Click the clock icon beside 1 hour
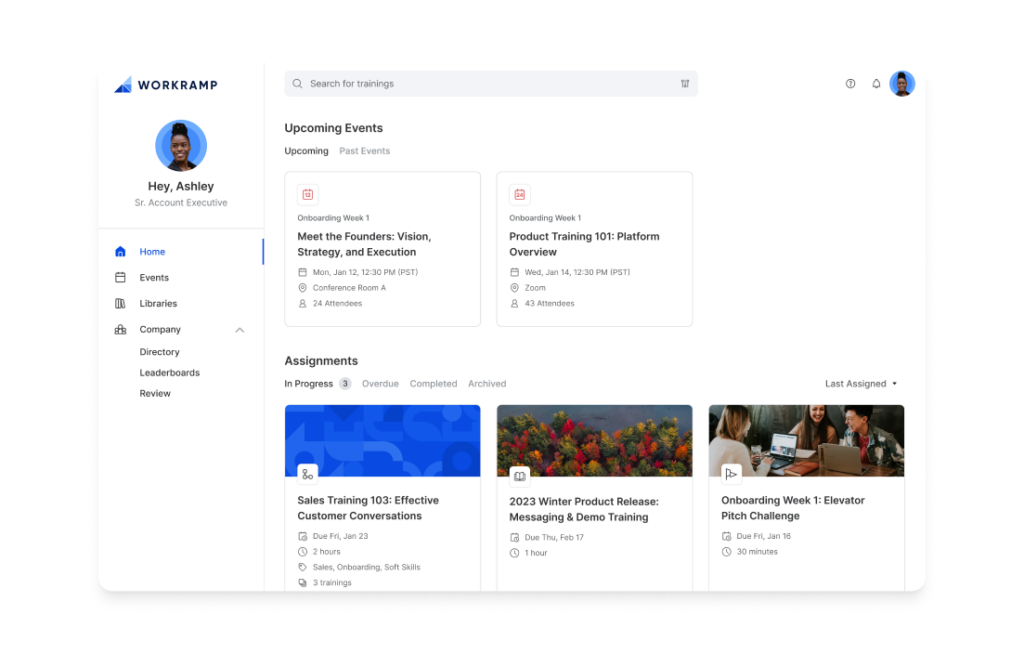This screenshot has width=1024, height=654. tap(514, 553)
